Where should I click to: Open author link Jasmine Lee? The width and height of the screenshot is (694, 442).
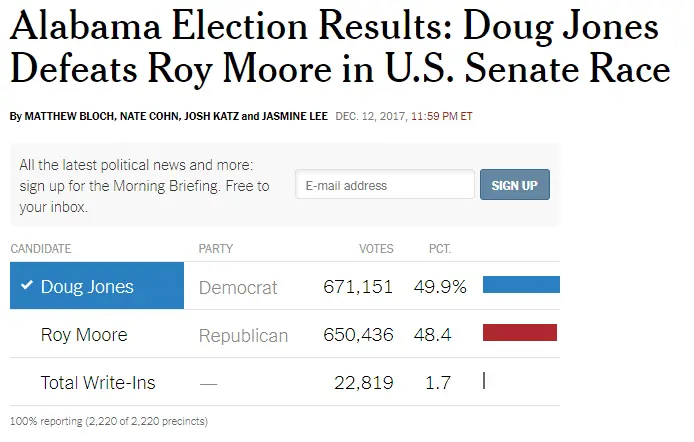tap(296, 116)
